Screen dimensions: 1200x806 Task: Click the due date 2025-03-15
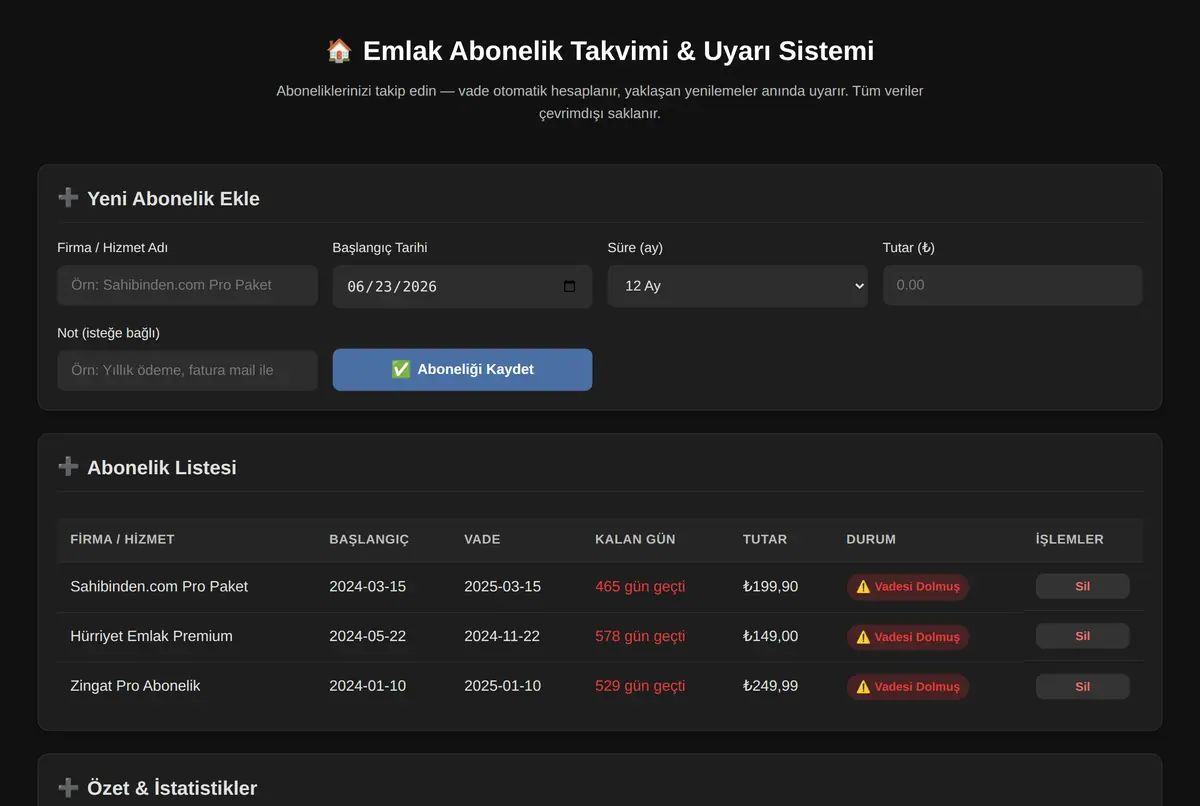[x=502, y=586]
